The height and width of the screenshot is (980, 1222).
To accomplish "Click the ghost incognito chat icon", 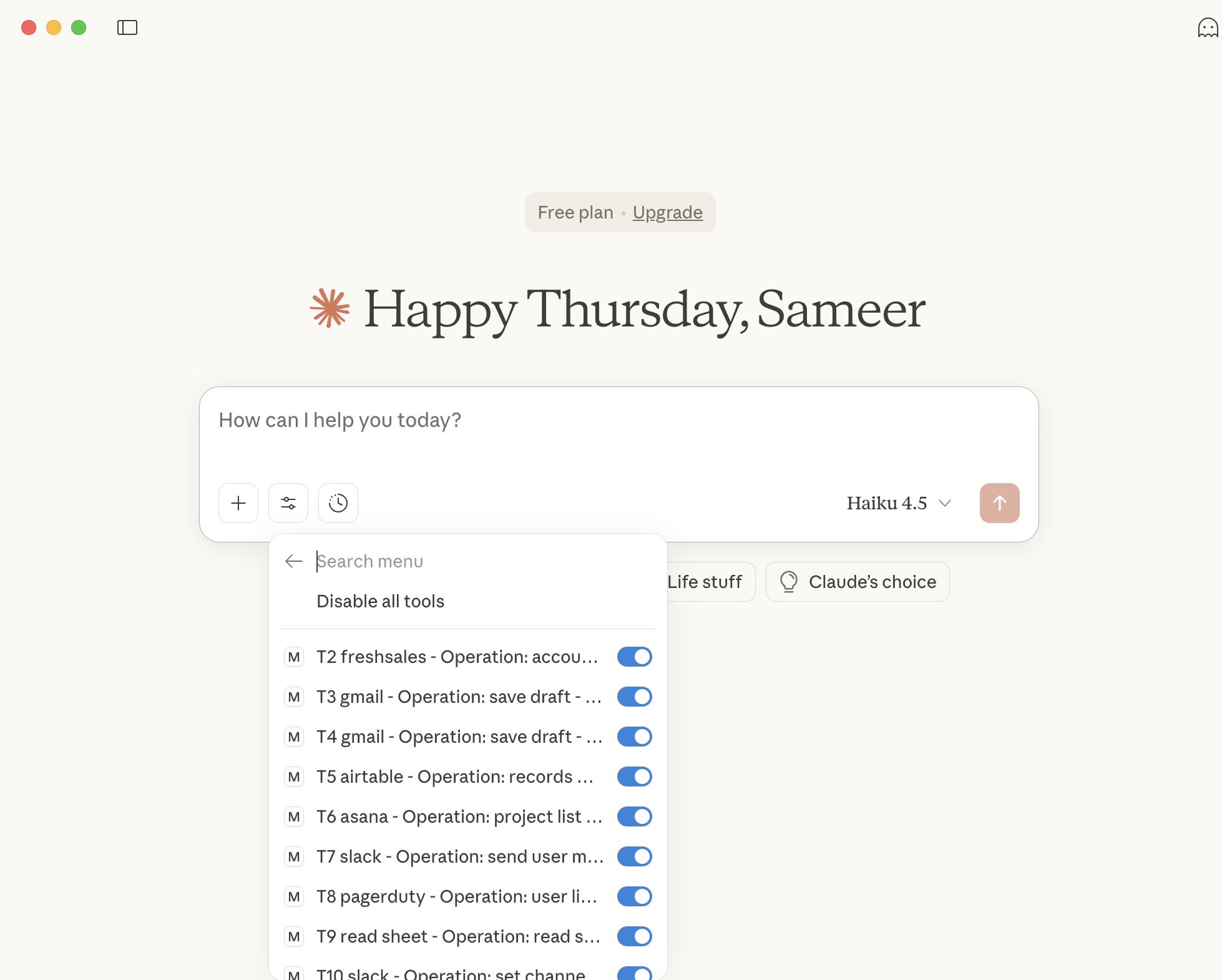I will [1207, 27].
